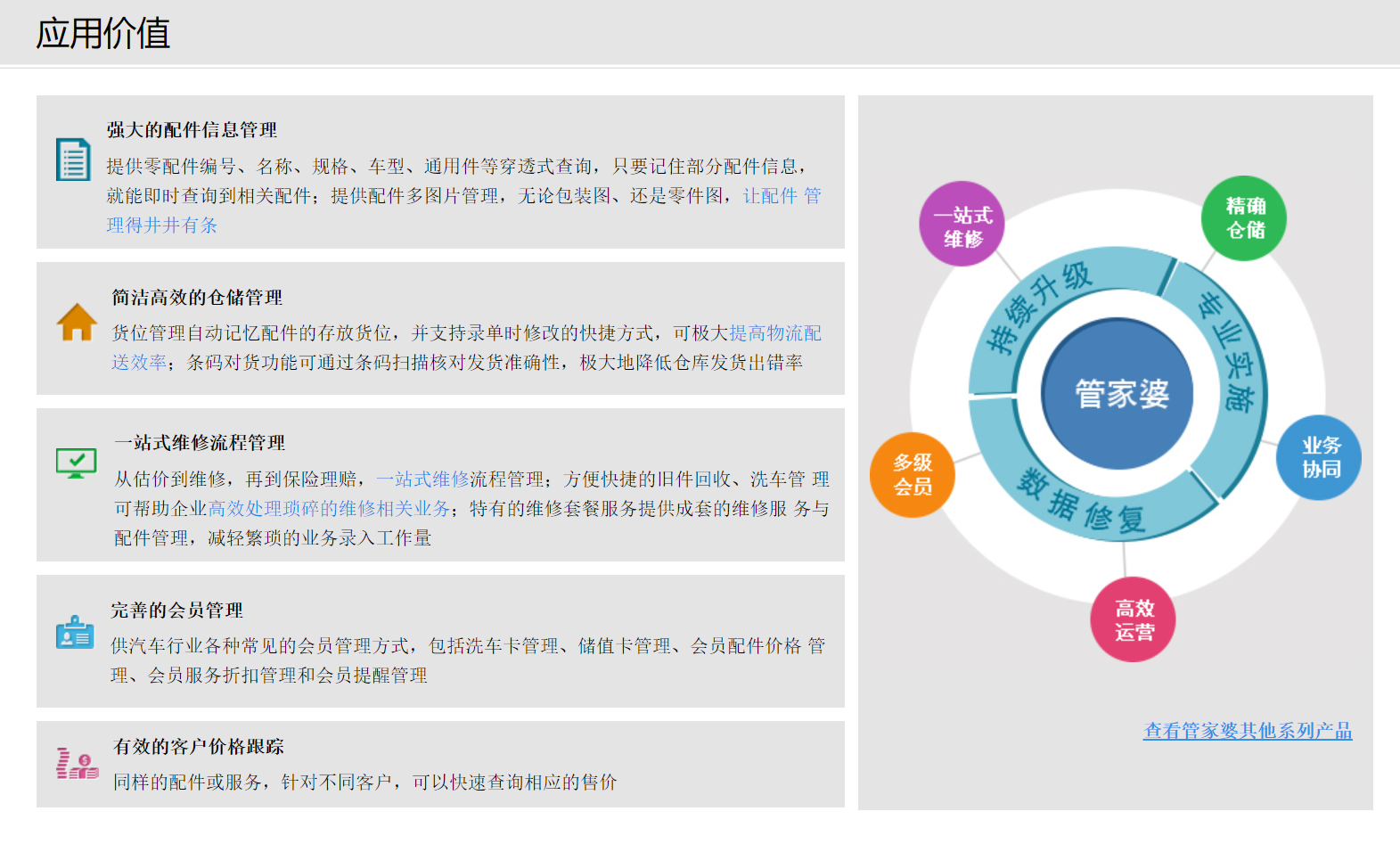Click the blue 高效处理琐碎的维修相关业务 link
This screenshot has width=1400, height=844.
(x=329, y=508)
